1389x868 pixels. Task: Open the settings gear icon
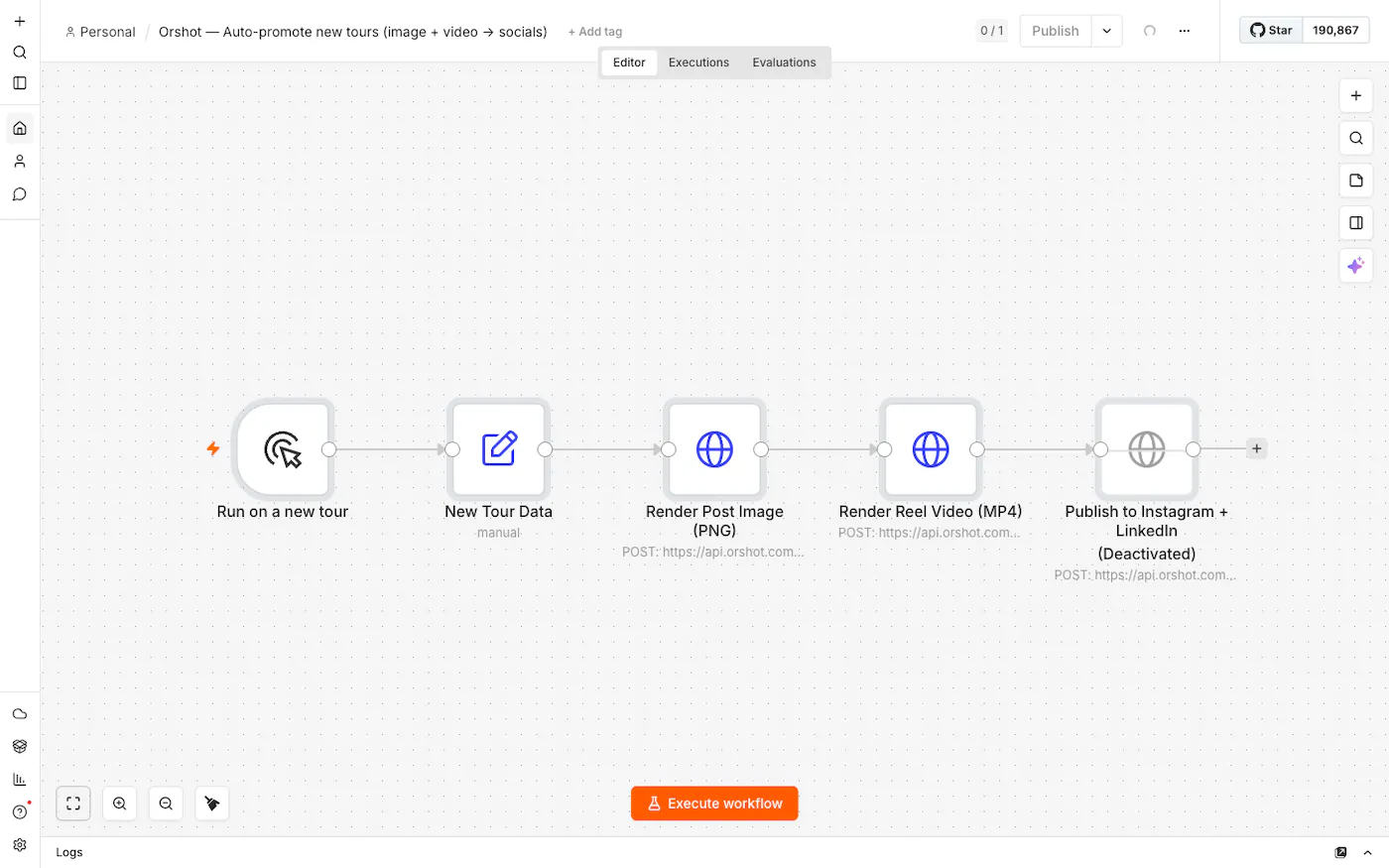click(20, 845)
